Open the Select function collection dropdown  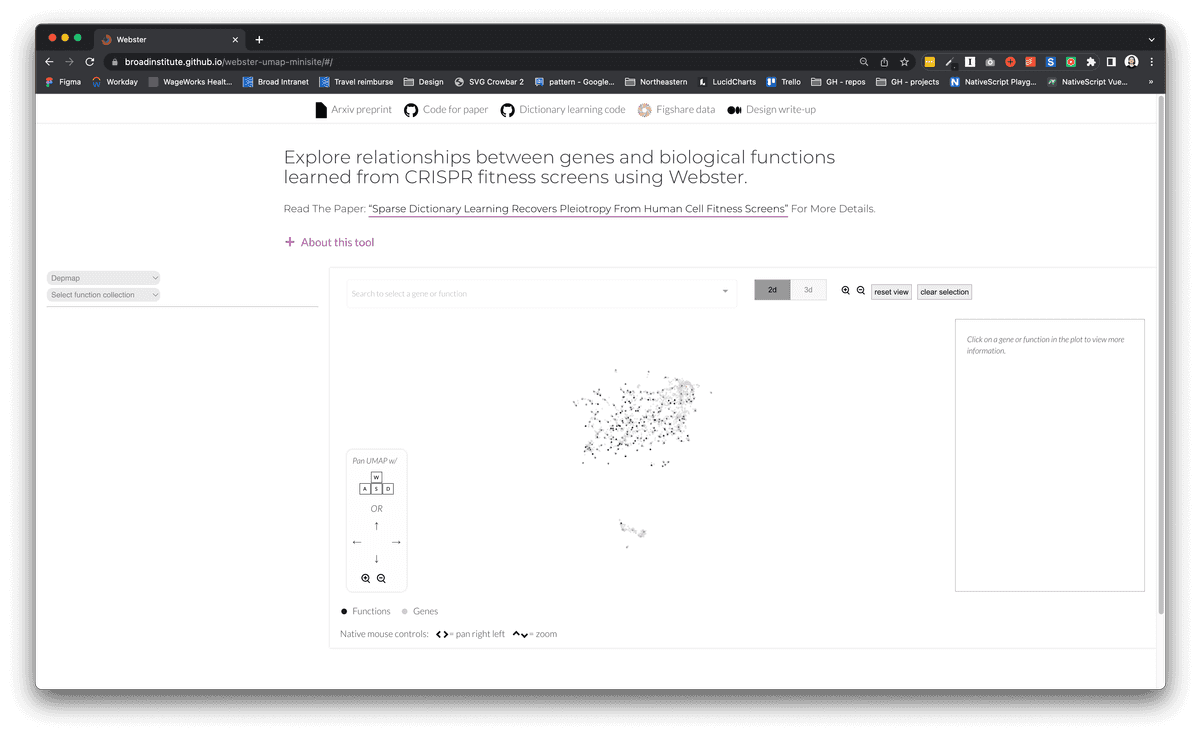pyautogui.click(x=103, y=294)
